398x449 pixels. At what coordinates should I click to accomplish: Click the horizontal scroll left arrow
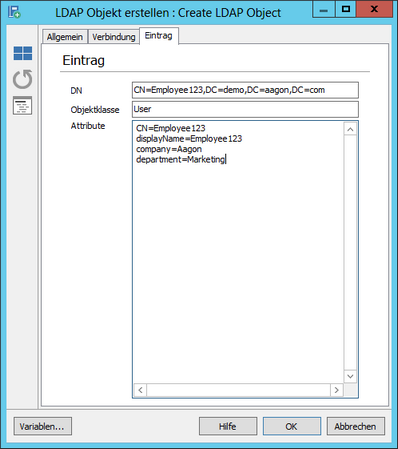(140, 390)
